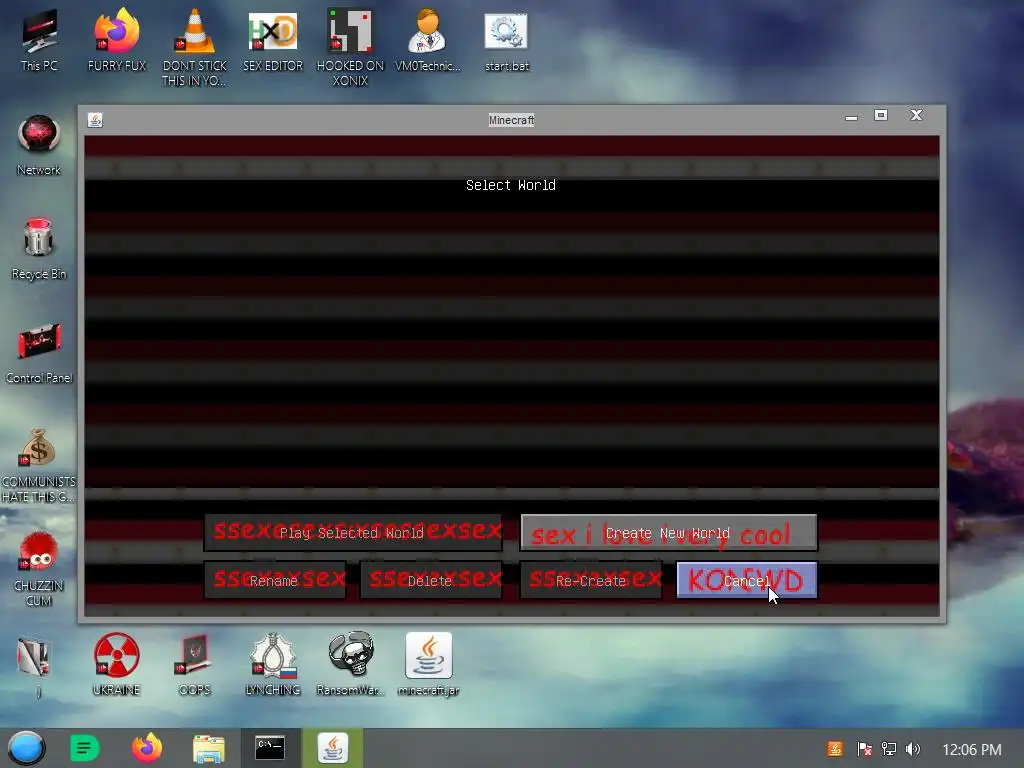Click the network status tray icon
Viewport: 1024px width, 768px height.
coord(889,749)
